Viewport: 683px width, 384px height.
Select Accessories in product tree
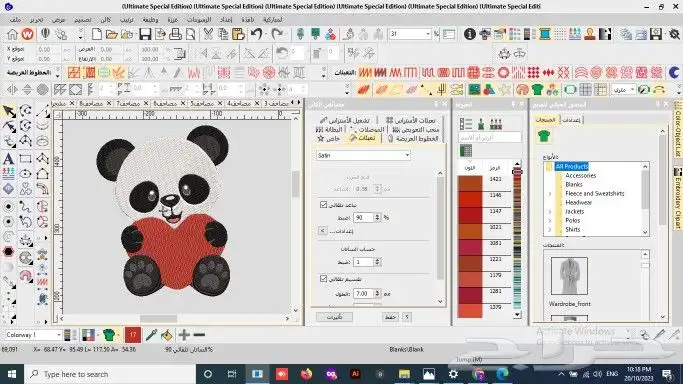[580, 175]
